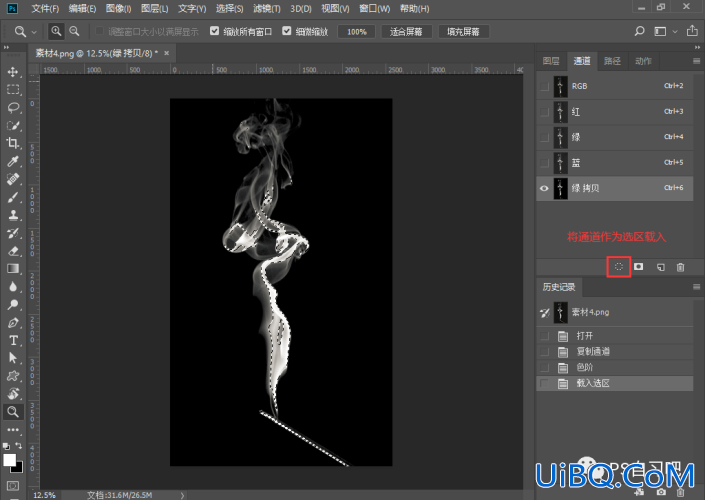Screen dimensions: 705x500
Task: Select the Eyedropper tool
Action: pos(13,161)
